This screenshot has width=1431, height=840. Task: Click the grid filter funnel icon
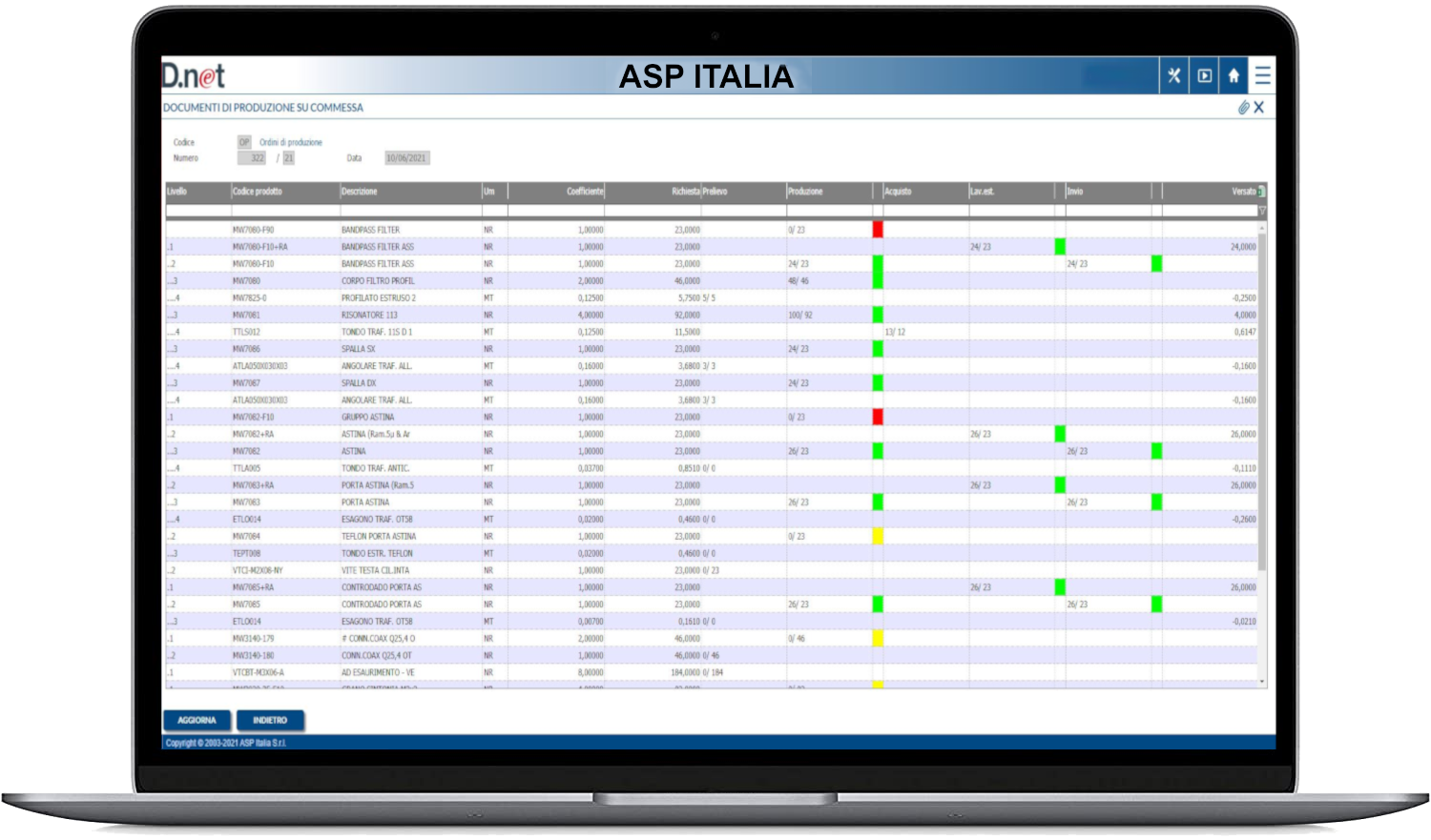[x=1262, y=211]
